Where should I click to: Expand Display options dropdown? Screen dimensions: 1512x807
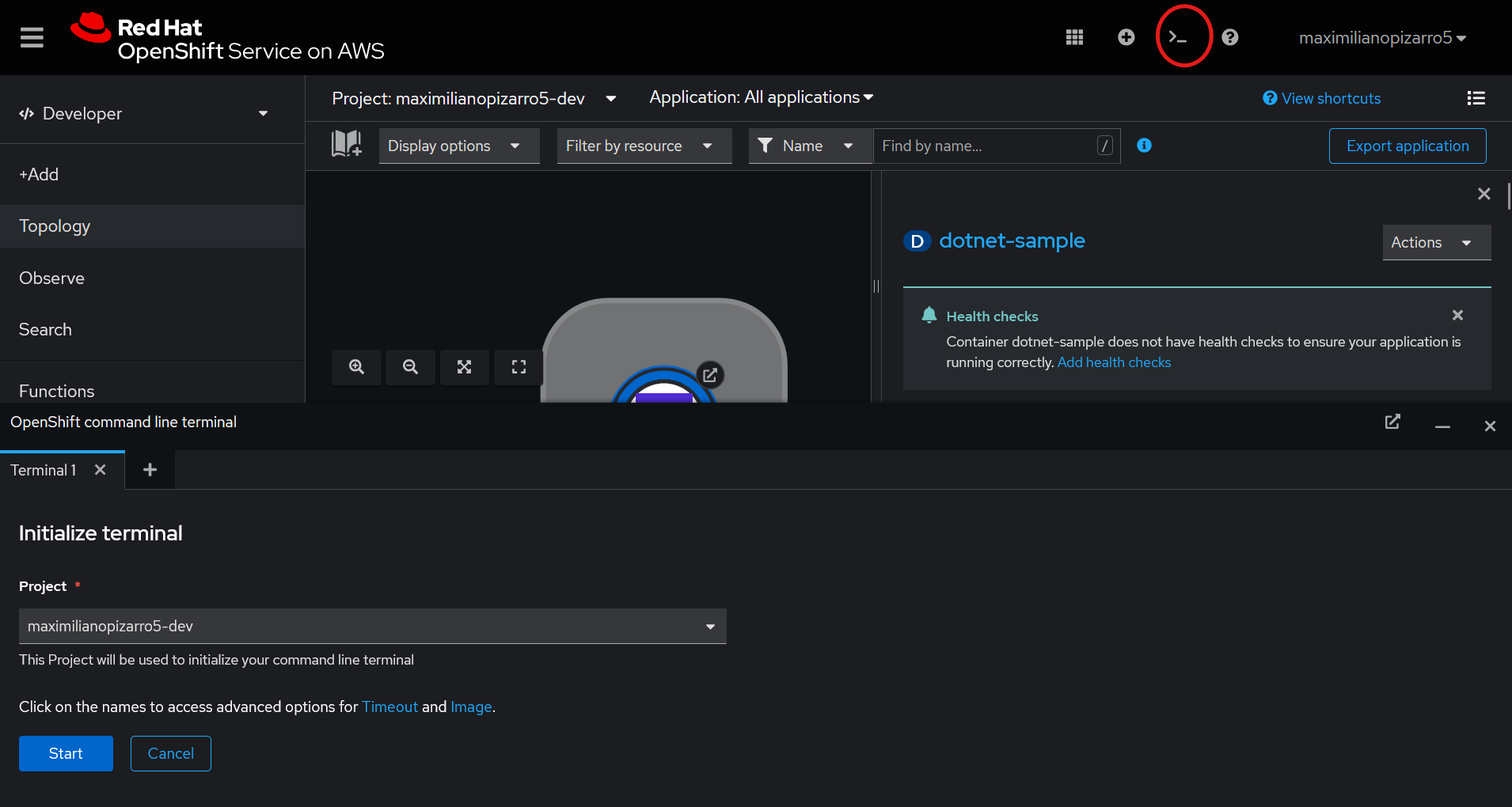click(459, 146)
